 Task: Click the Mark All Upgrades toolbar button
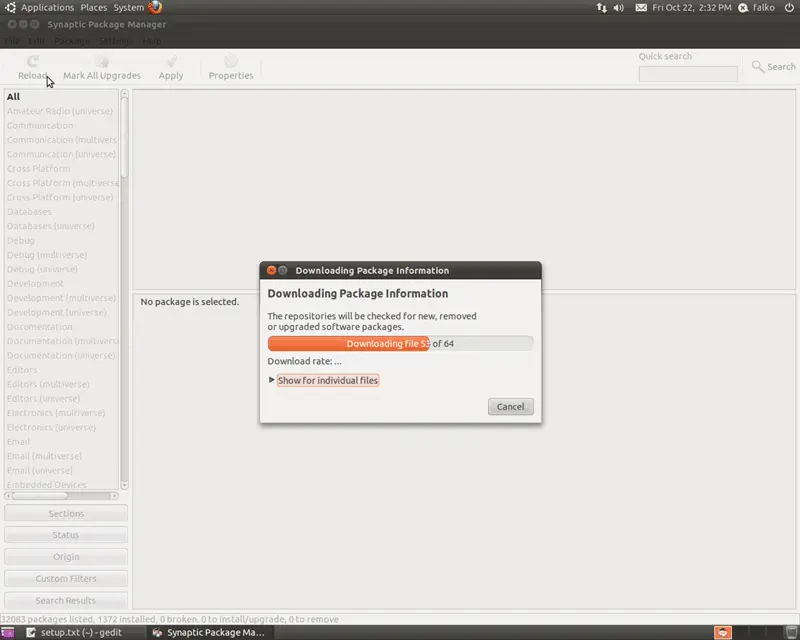[x=102, y=68]
